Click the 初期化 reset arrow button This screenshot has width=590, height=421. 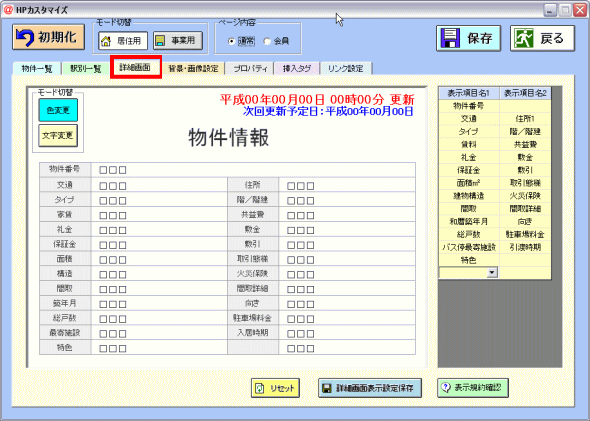[49, 37]
